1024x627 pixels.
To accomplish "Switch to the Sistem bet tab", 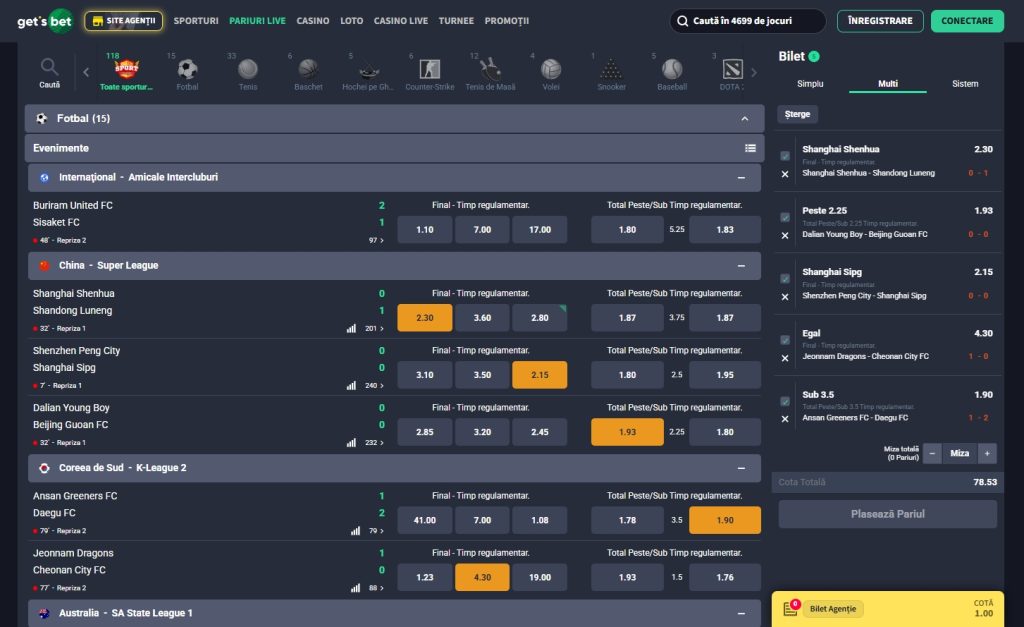I will (x=965, y=84).
